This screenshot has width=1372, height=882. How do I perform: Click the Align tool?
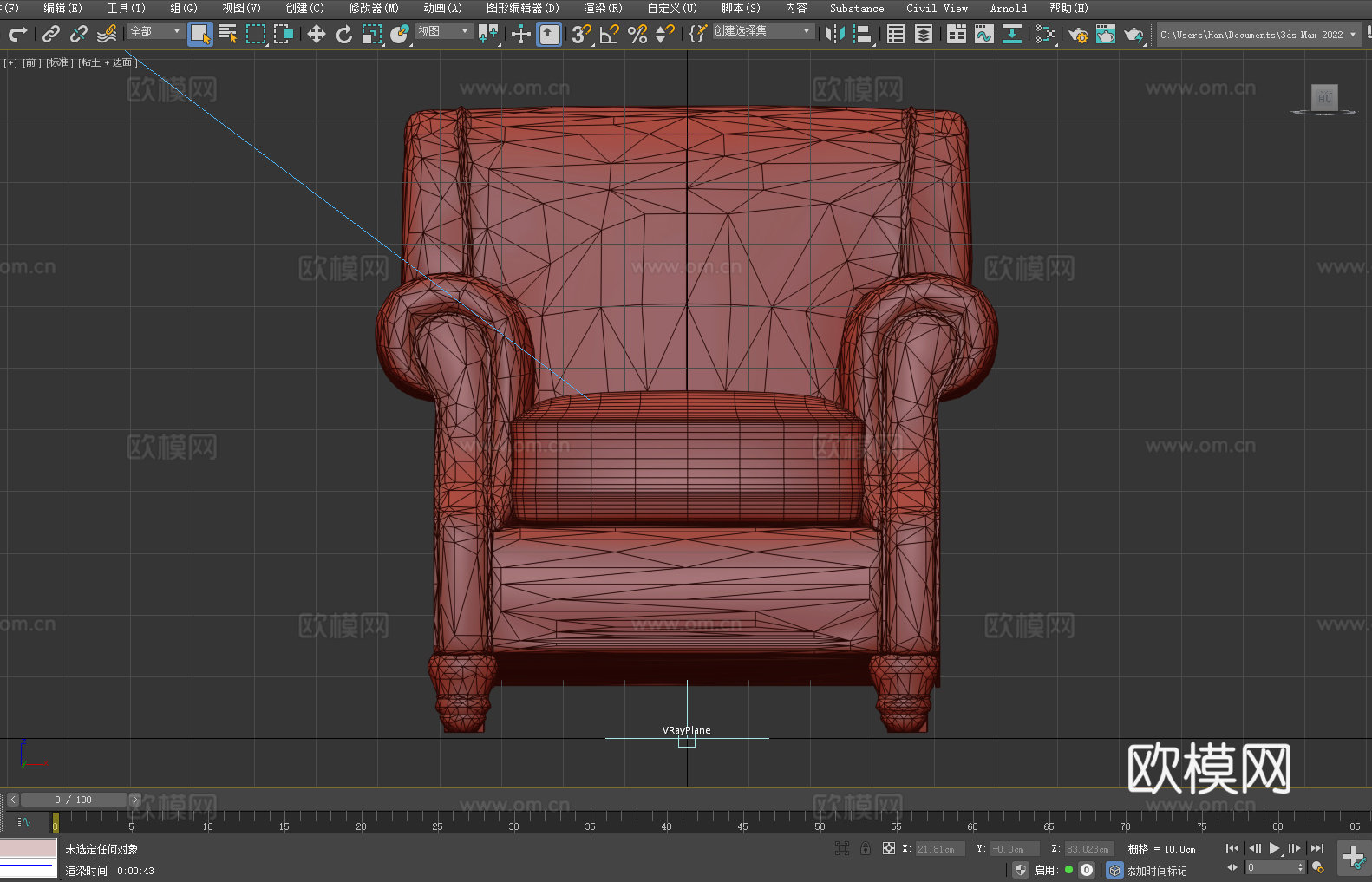(863, 34)
